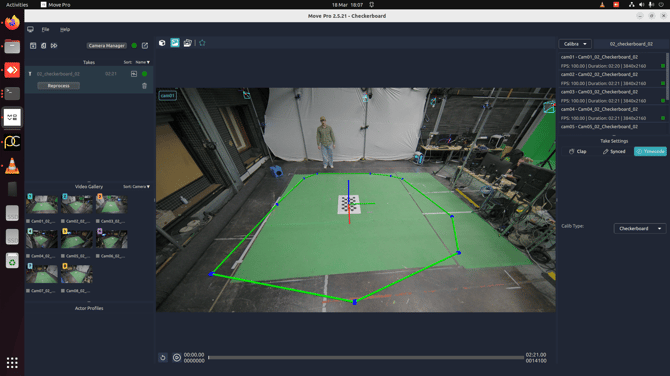Choose the Synced sync option
The image size is (670, 376).
coord(614,152)
